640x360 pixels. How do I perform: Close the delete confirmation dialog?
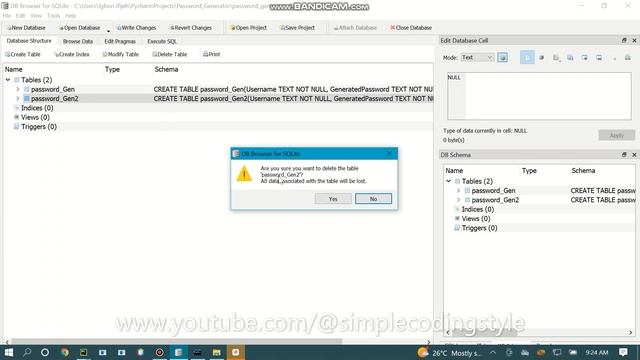(389, 154)
